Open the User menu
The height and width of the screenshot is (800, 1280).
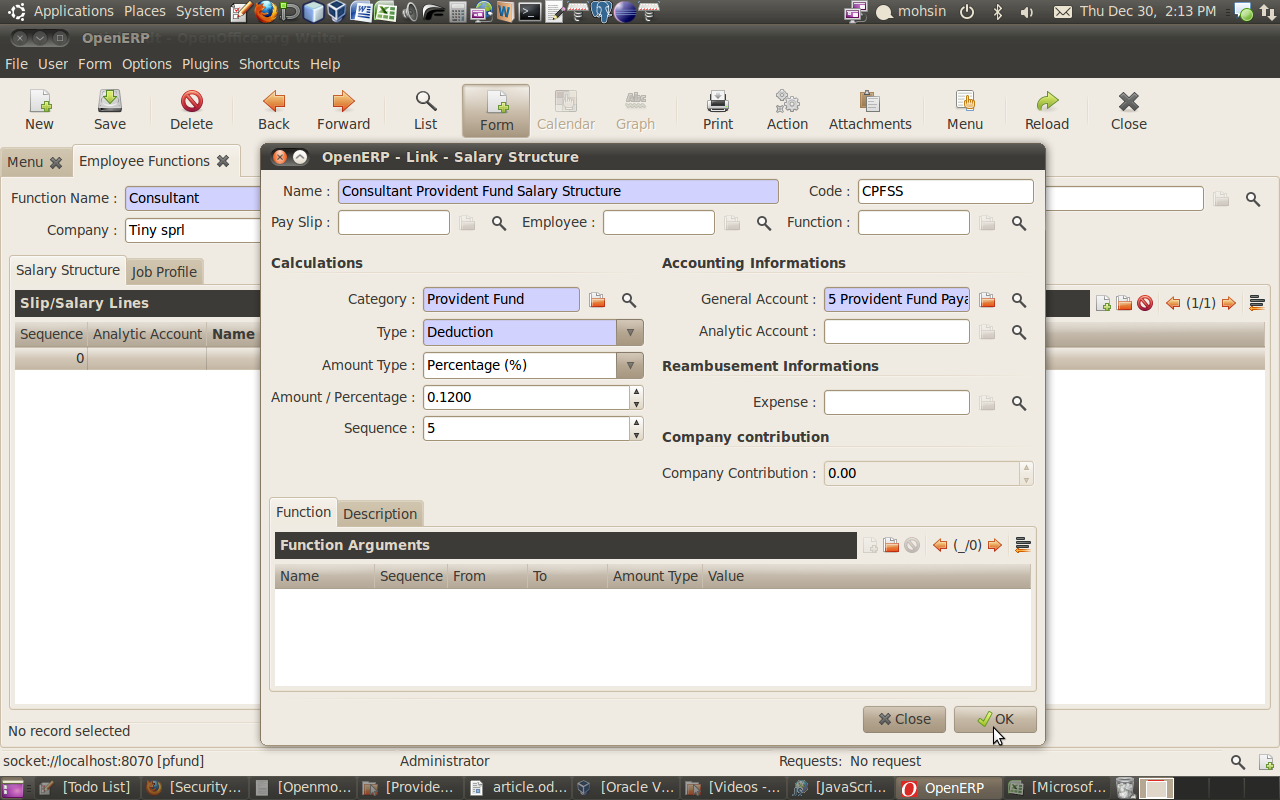click(53, 63)
